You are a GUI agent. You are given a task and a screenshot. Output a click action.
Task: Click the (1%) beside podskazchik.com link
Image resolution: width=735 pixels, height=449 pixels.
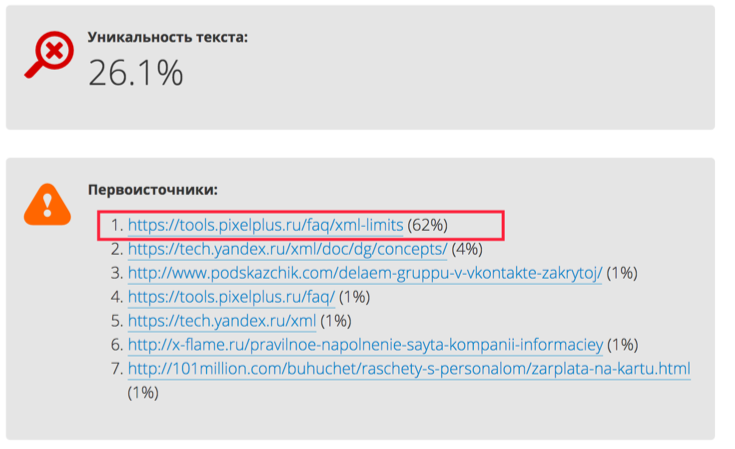tap(622, 272)
